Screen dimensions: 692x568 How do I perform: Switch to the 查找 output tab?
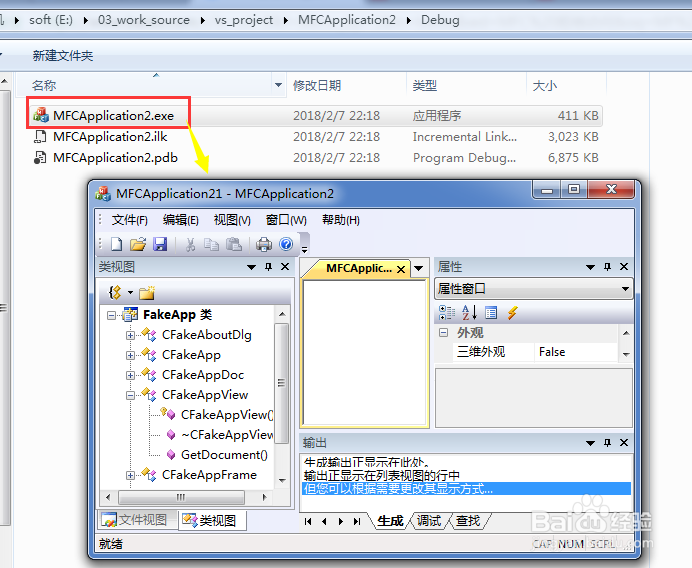[468, 521]
